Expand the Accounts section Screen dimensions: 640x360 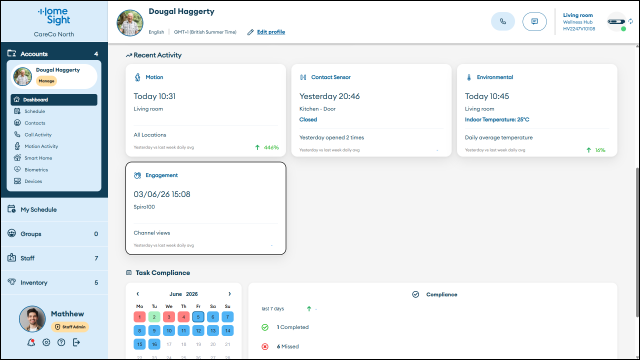[54, 53]
